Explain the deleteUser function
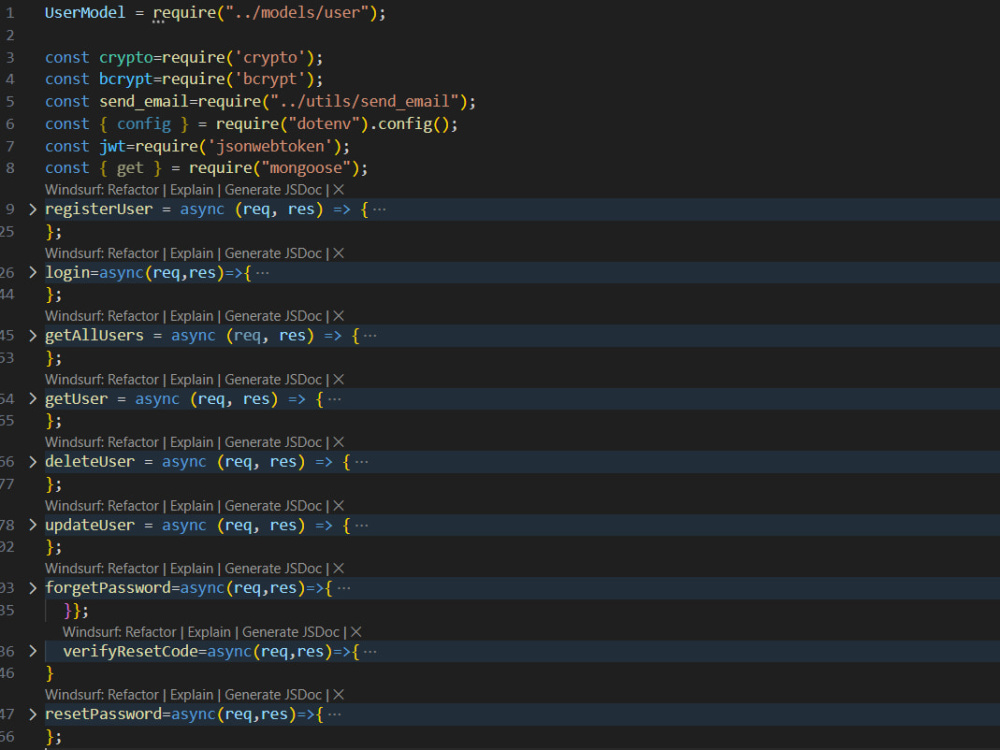The width and height of the screenshot is (1000, 750). (x=192, y=443)
